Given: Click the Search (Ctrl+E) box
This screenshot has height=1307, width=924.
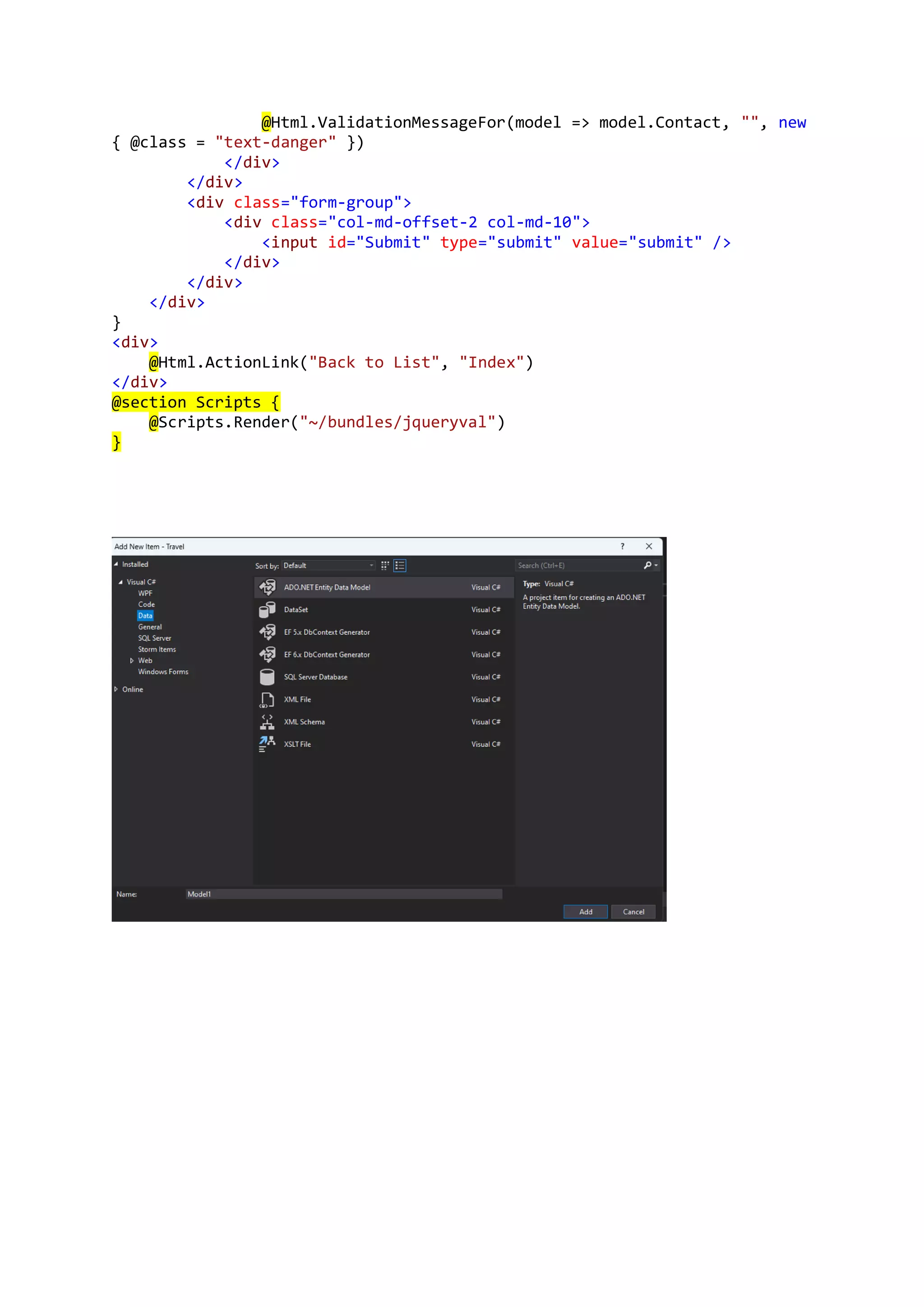Looking at the screenshot, I should (x=579, y=565).
